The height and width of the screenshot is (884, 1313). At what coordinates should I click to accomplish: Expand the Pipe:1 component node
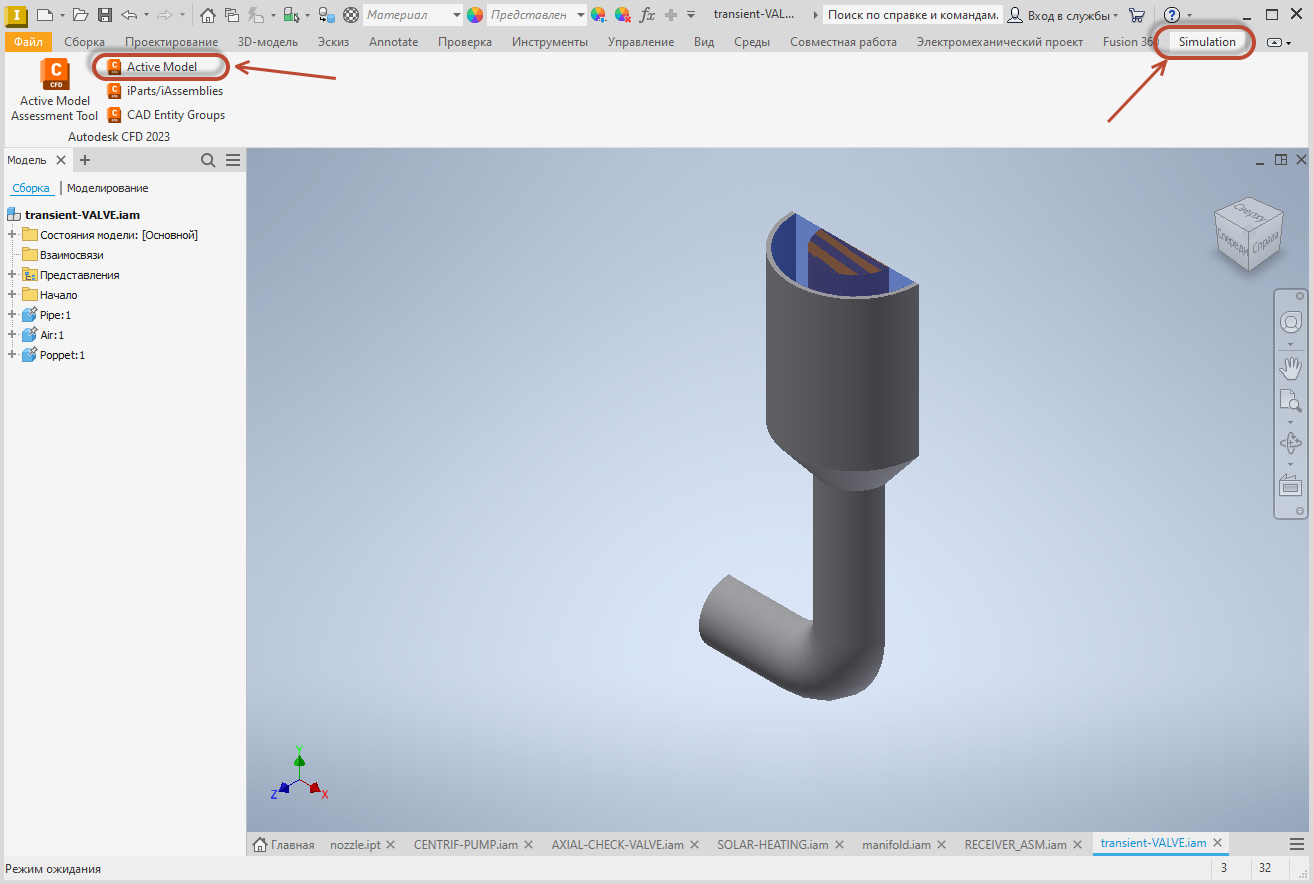pyautogui.click(x=12, y=315)
